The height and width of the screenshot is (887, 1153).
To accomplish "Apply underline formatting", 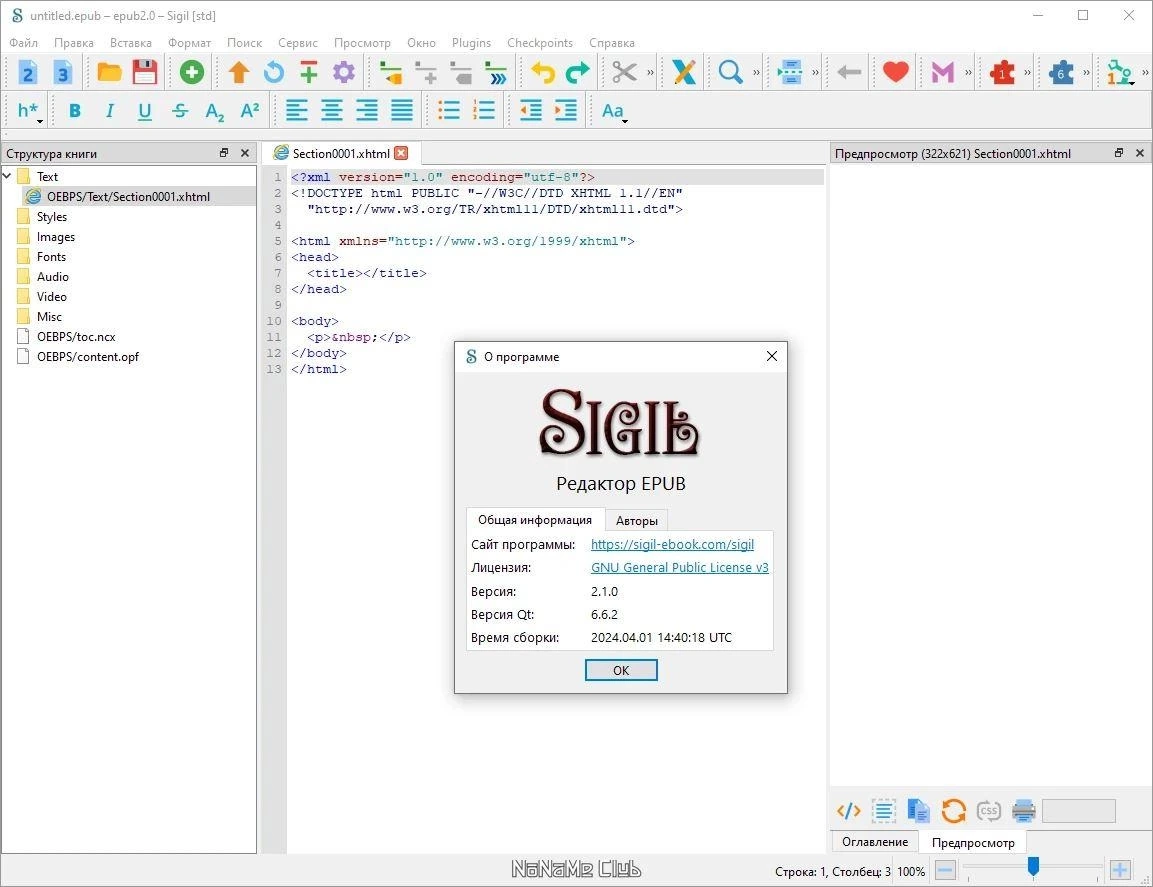I will click(x=145, y=110).
